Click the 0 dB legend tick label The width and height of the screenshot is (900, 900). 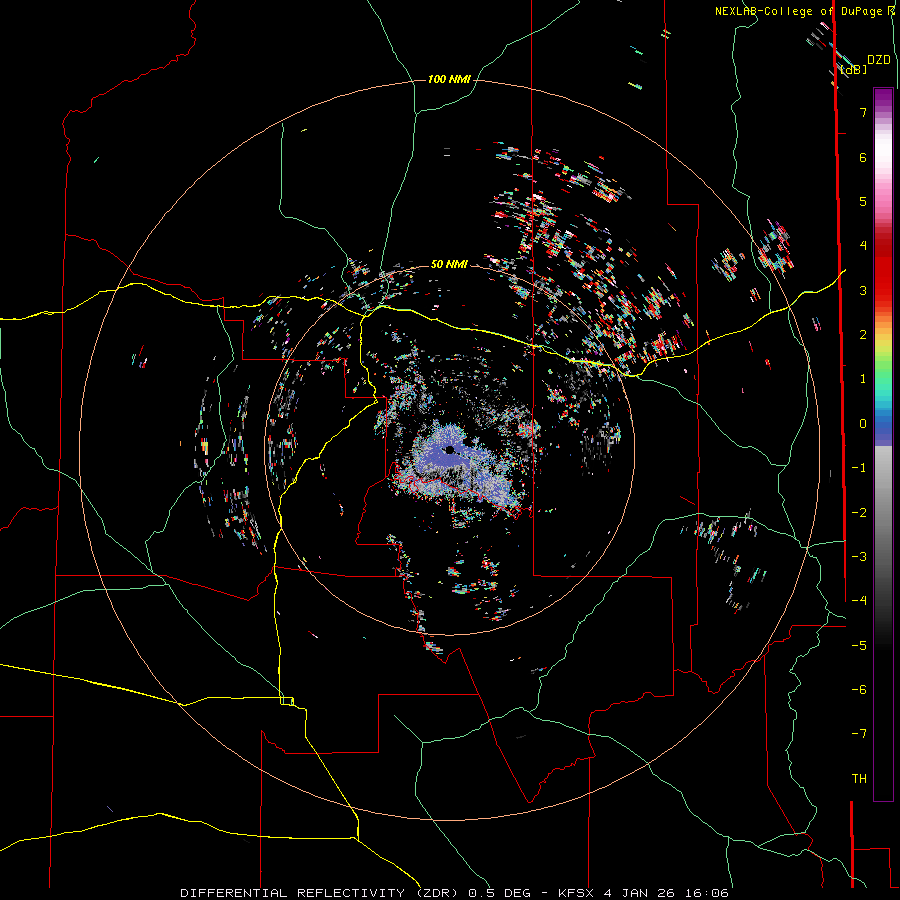click(x=863, y=424)
